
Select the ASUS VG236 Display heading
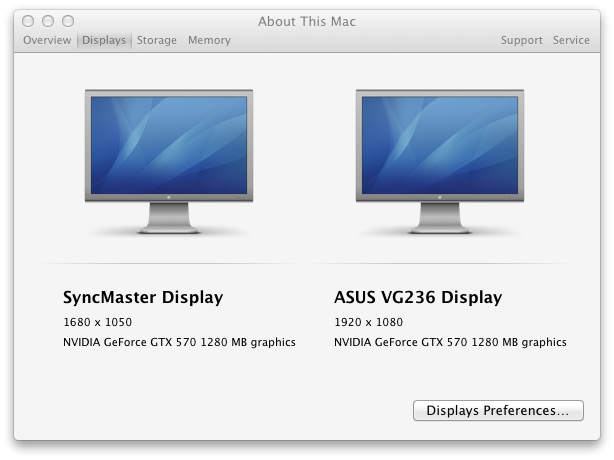tap(418, 298)
